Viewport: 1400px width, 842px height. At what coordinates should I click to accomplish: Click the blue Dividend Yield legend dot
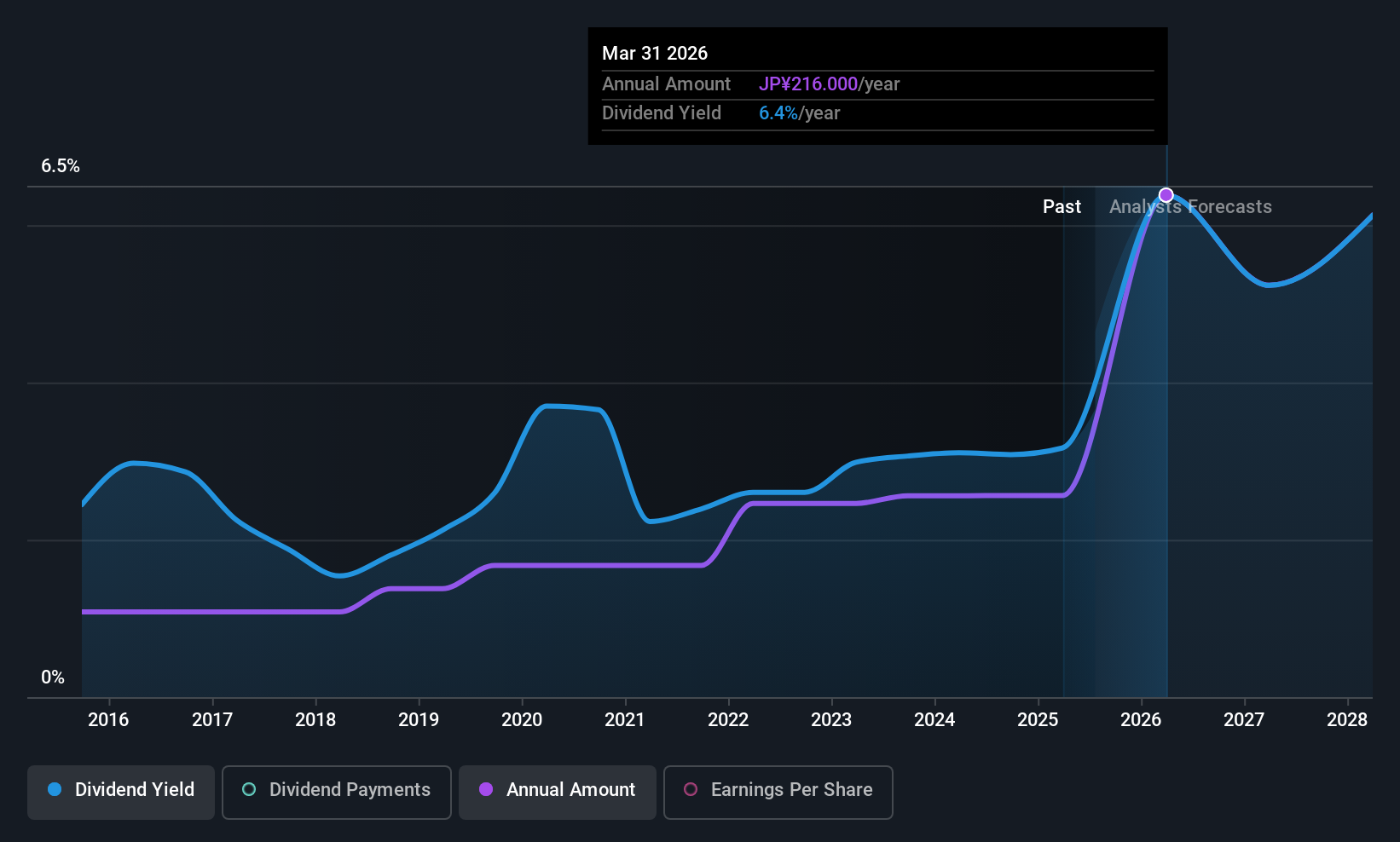click(55, 789)
